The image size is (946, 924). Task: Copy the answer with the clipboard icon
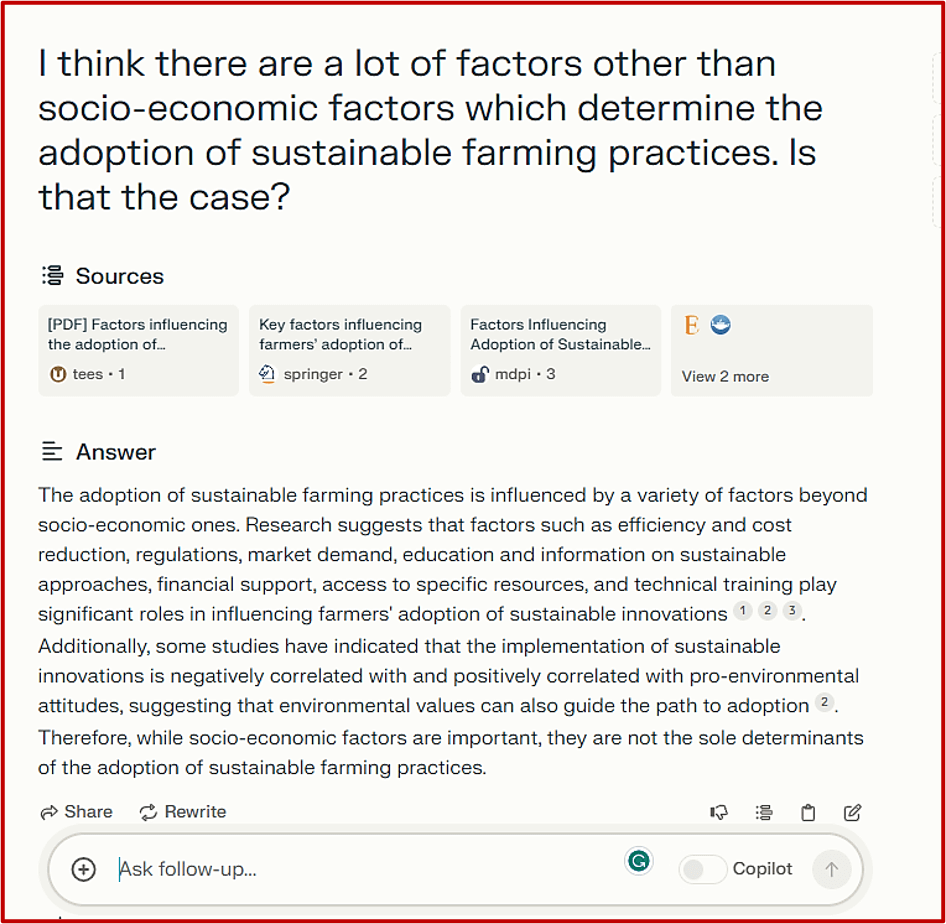808,812
